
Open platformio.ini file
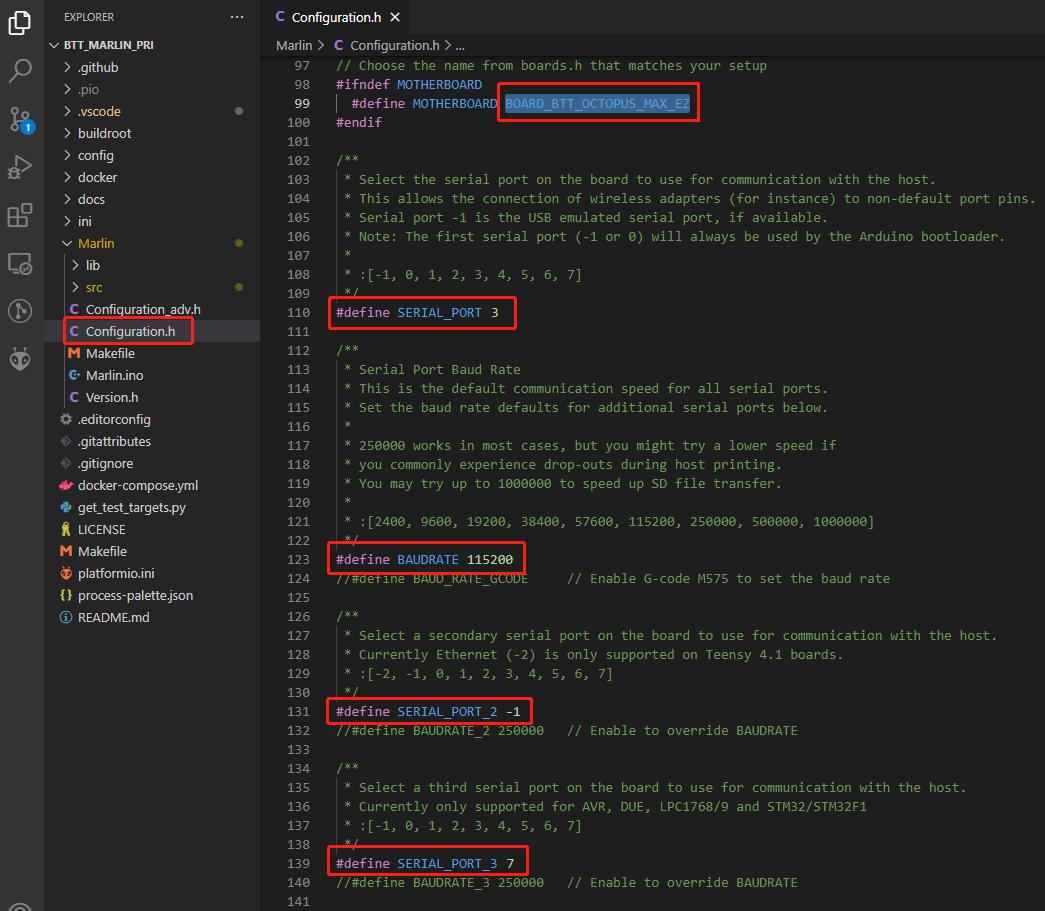(x=115, y=573)
